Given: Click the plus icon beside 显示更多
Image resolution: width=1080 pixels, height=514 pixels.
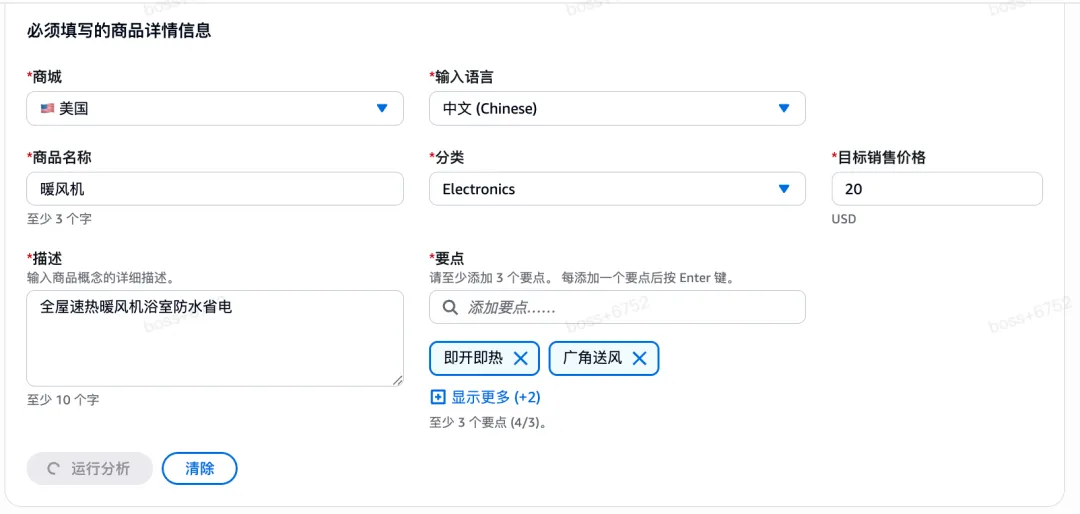Looking at the screenshot, I should click(437, 398).
